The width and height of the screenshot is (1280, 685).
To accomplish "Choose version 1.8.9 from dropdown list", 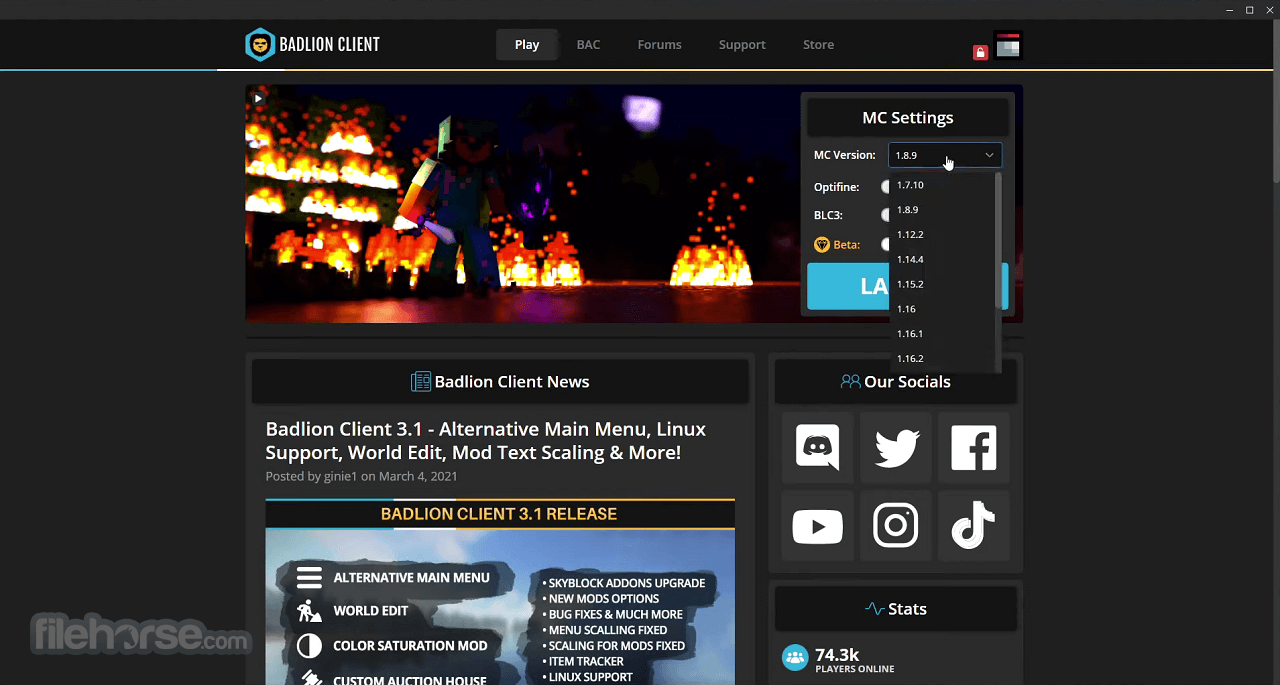I will pyautogui.click(x=943, y=210).
